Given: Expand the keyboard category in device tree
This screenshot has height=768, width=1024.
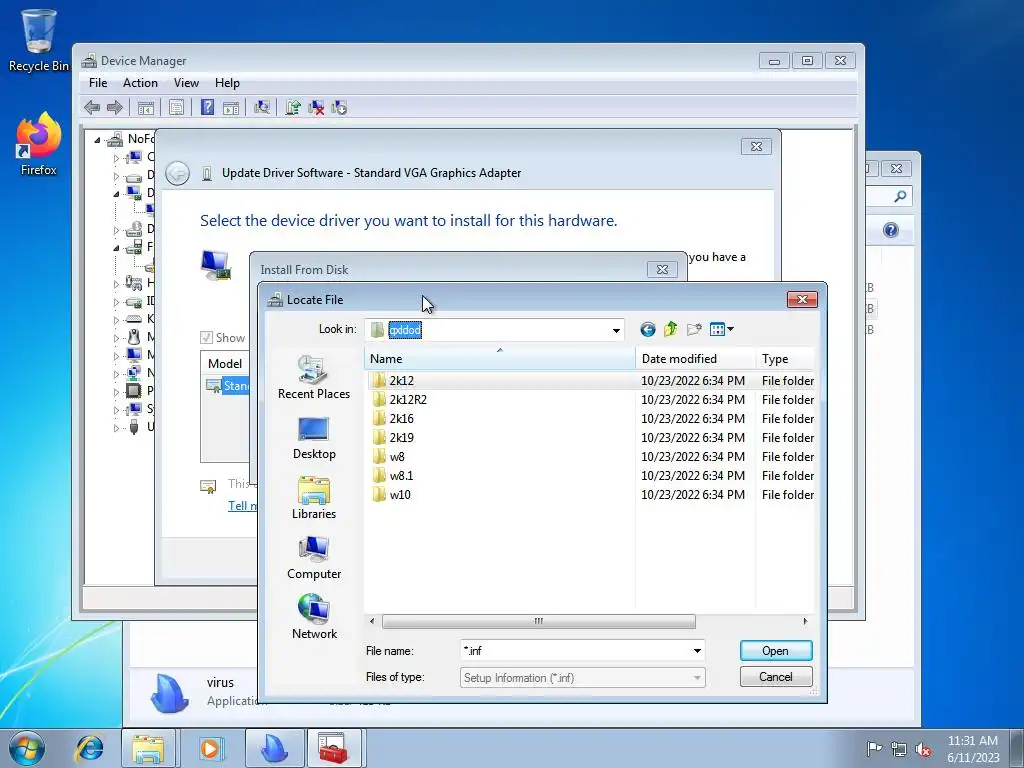Looking at the screenshot, I should click(116, 319).
